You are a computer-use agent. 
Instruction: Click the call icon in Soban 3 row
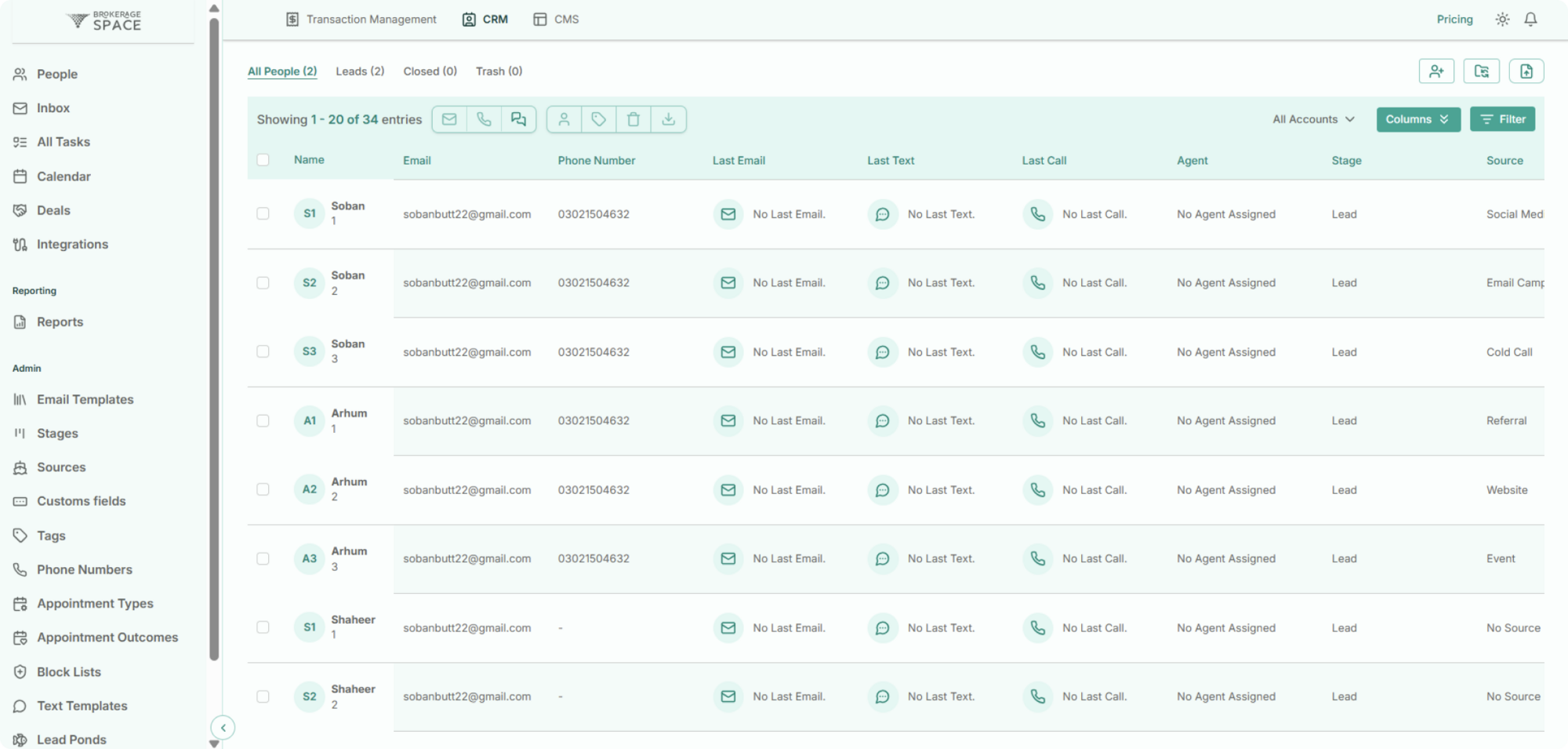(x=1037, y=352)
